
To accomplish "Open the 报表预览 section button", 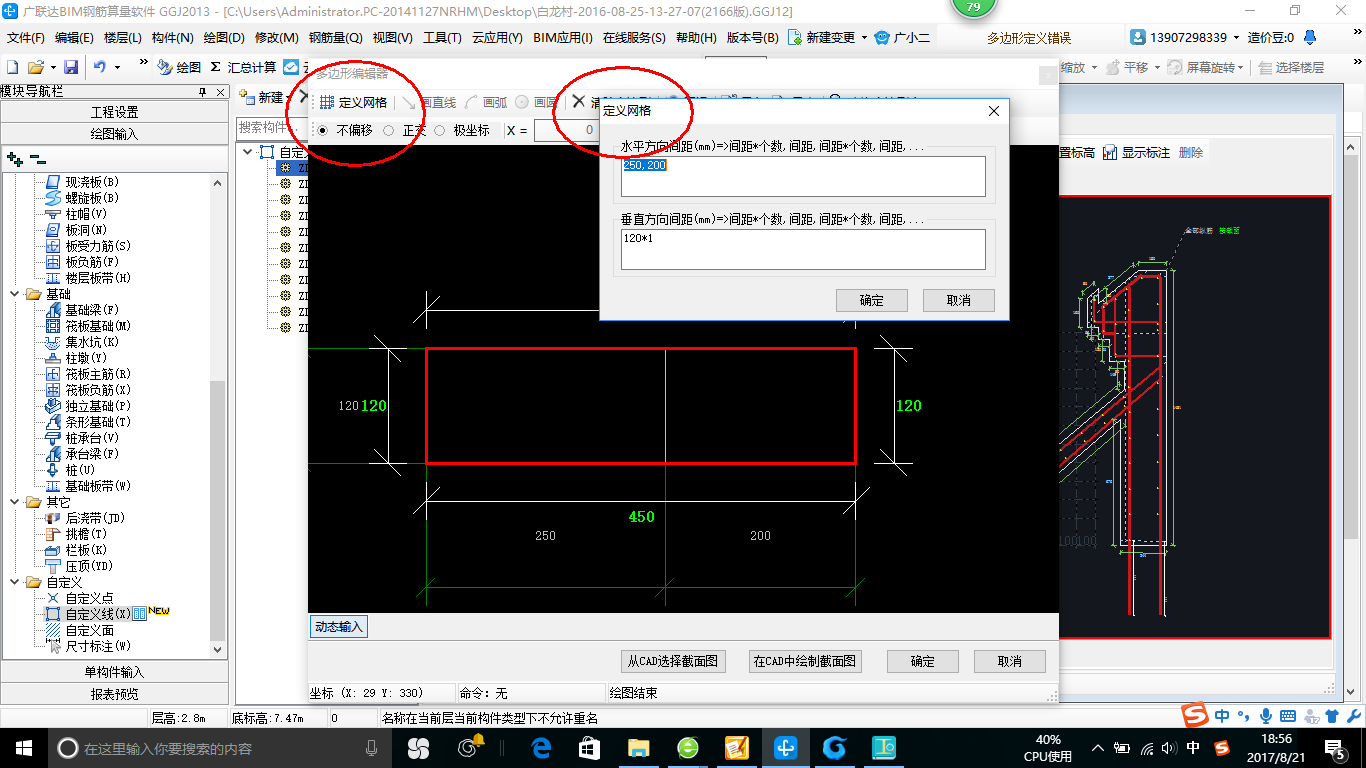I will pyautogui.click(x=114, y=694).
